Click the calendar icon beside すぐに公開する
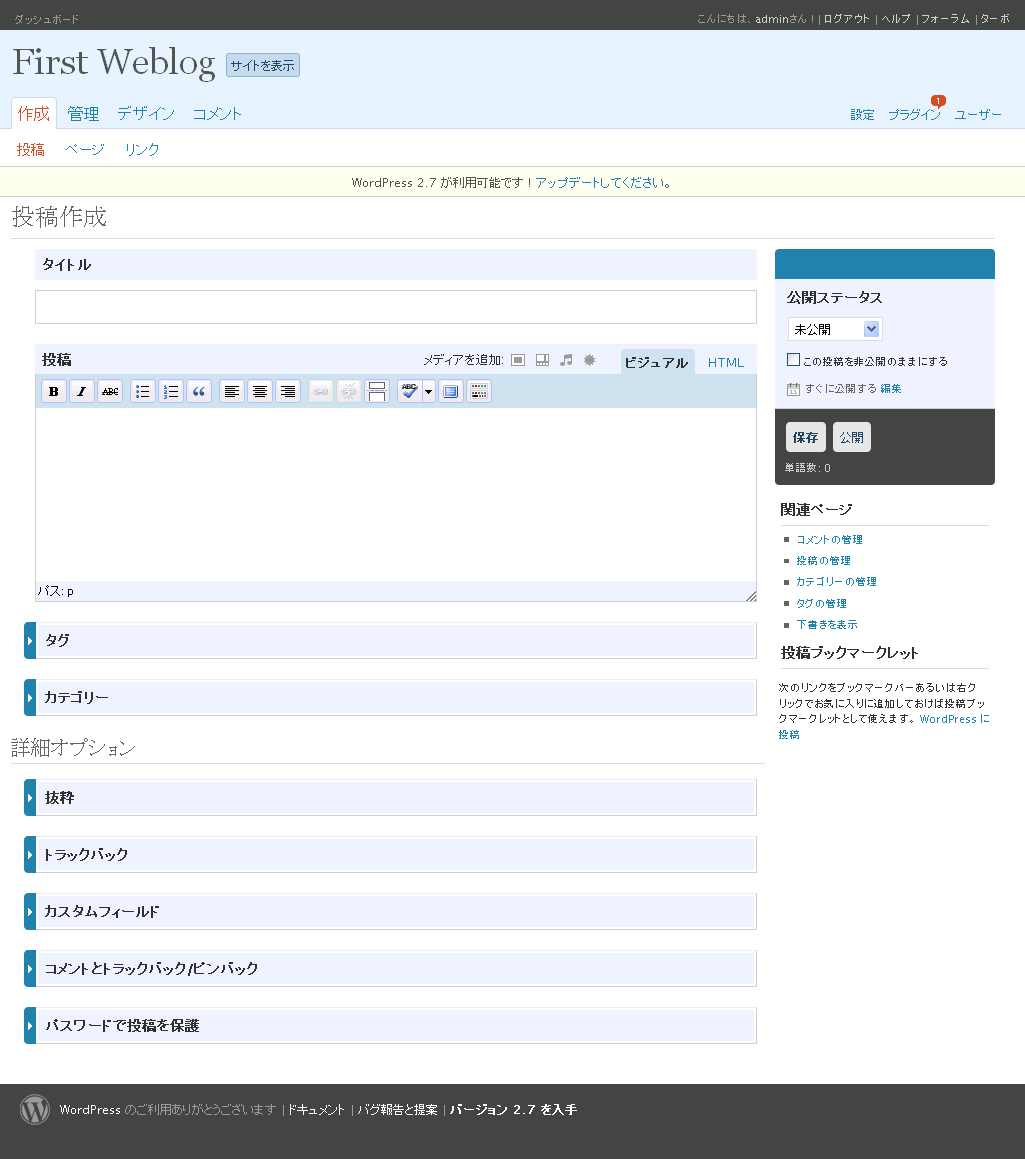Screen dimensions: 1025x1159 [793, 389]
